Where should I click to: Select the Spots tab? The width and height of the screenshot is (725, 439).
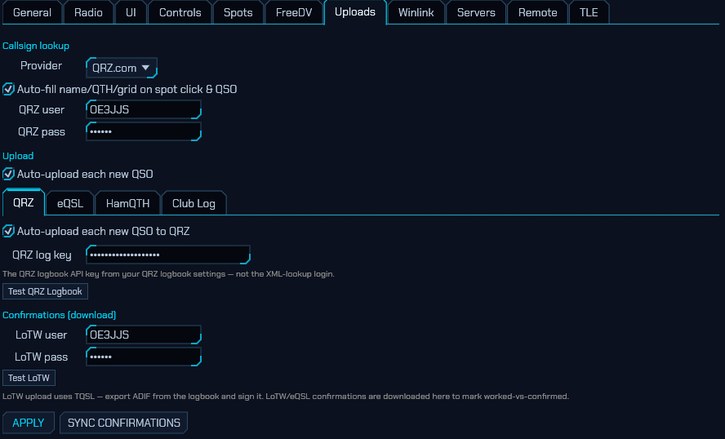[238, 12]
